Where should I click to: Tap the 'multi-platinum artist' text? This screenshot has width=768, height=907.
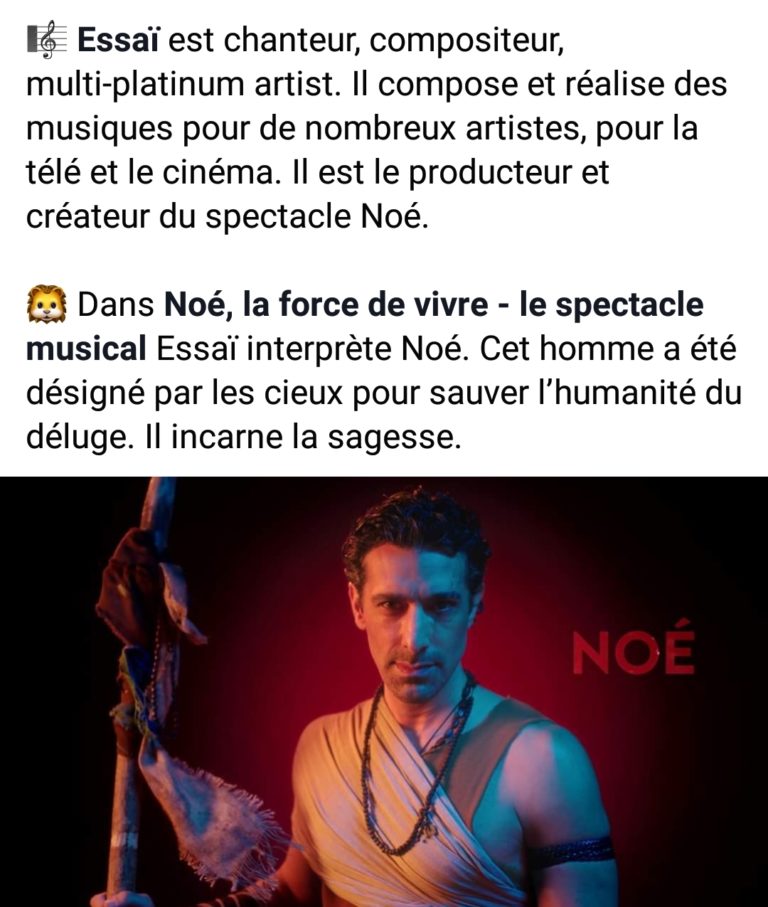[x=179, y=84]
